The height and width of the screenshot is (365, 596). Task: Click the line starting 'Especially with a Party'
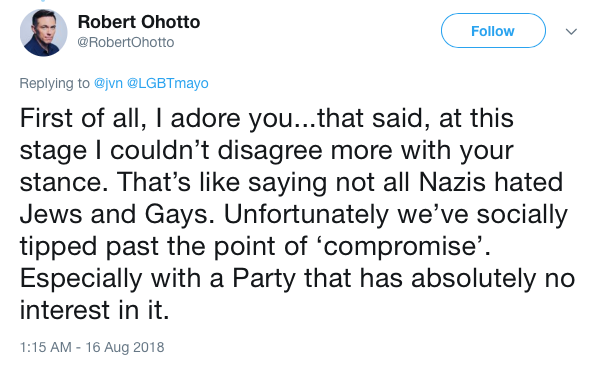[x=297, y=279]
